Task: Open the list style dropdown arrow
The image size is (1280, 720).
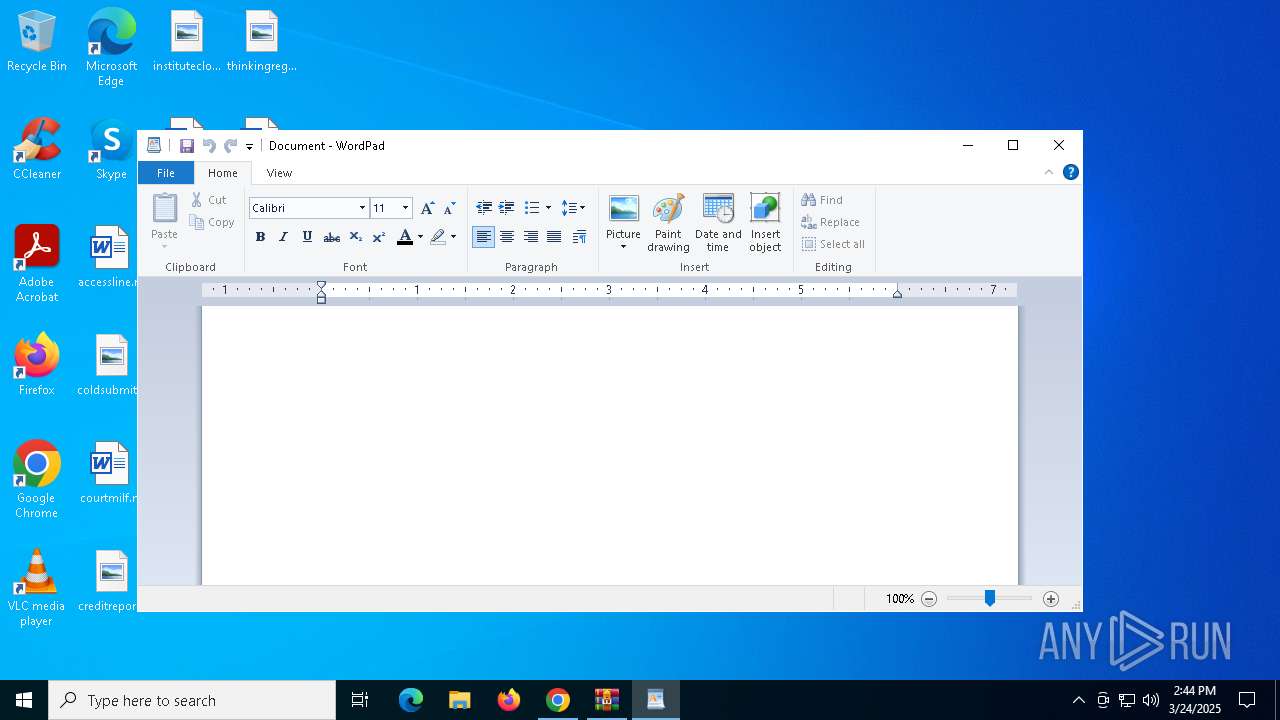Action: point(548,208)
